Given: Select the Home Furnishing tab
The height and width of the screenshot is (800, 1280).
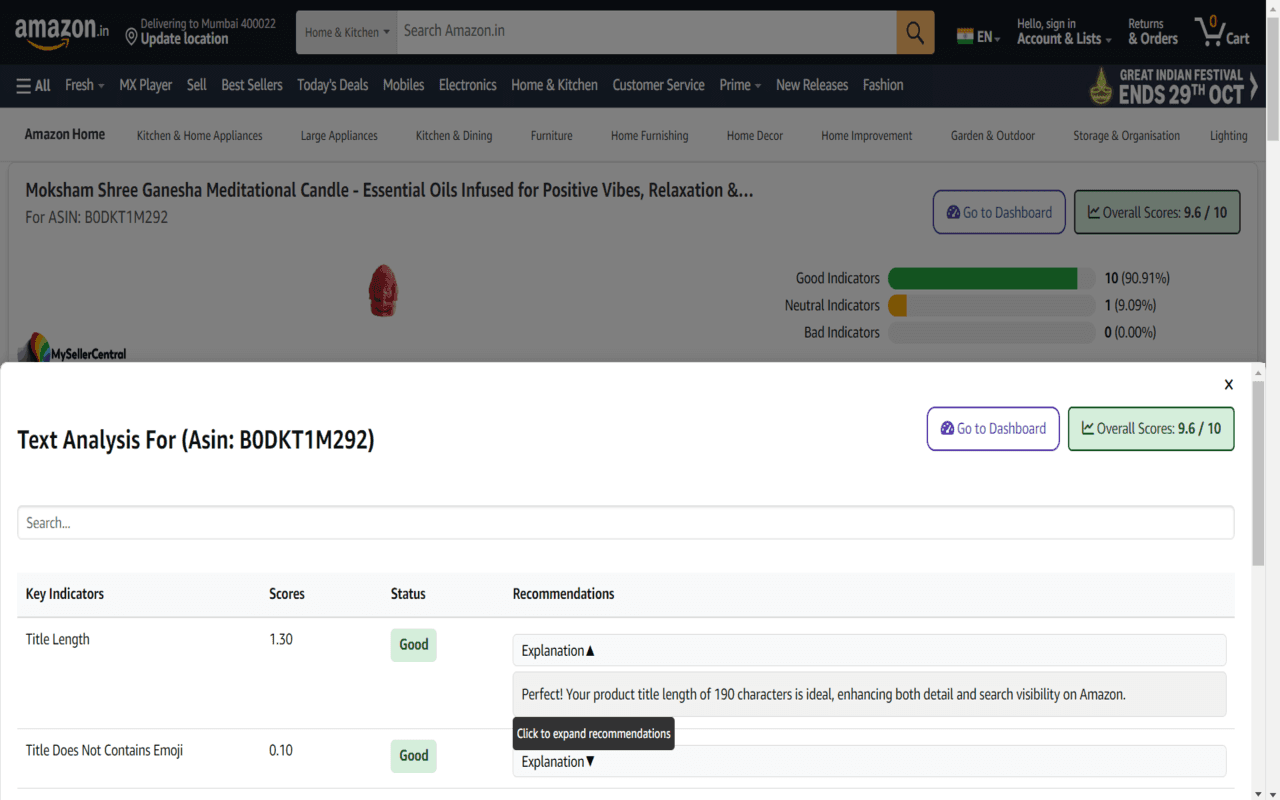Looking at the screenshot, I should pos(650,136).
